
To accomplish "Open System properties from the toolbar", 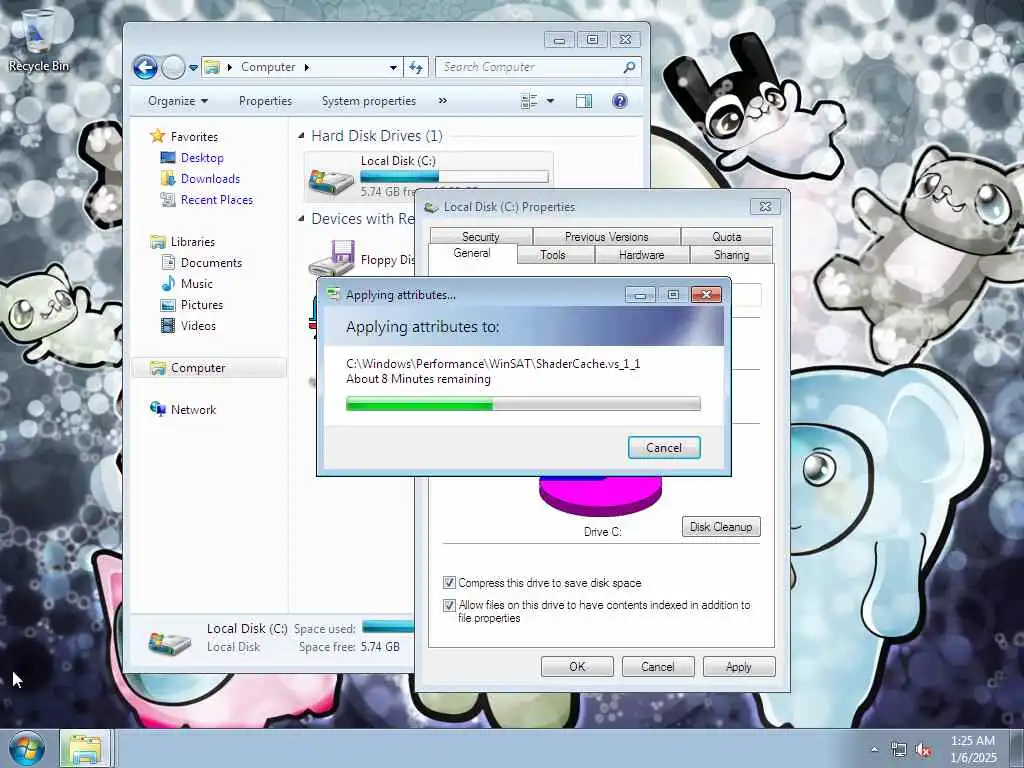I will coord(368,101).
